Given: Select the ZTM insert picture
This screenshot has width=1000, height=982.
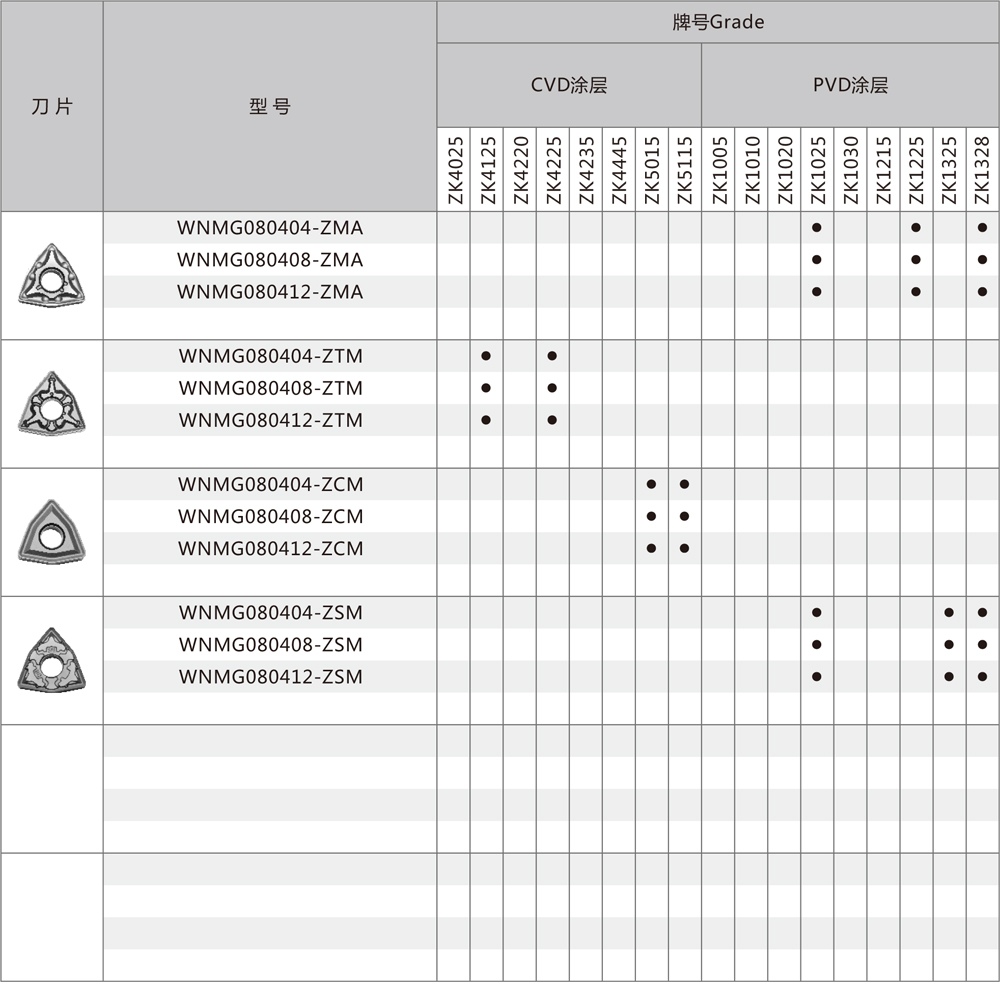Looking at the screenshot, I should (52, 403).
